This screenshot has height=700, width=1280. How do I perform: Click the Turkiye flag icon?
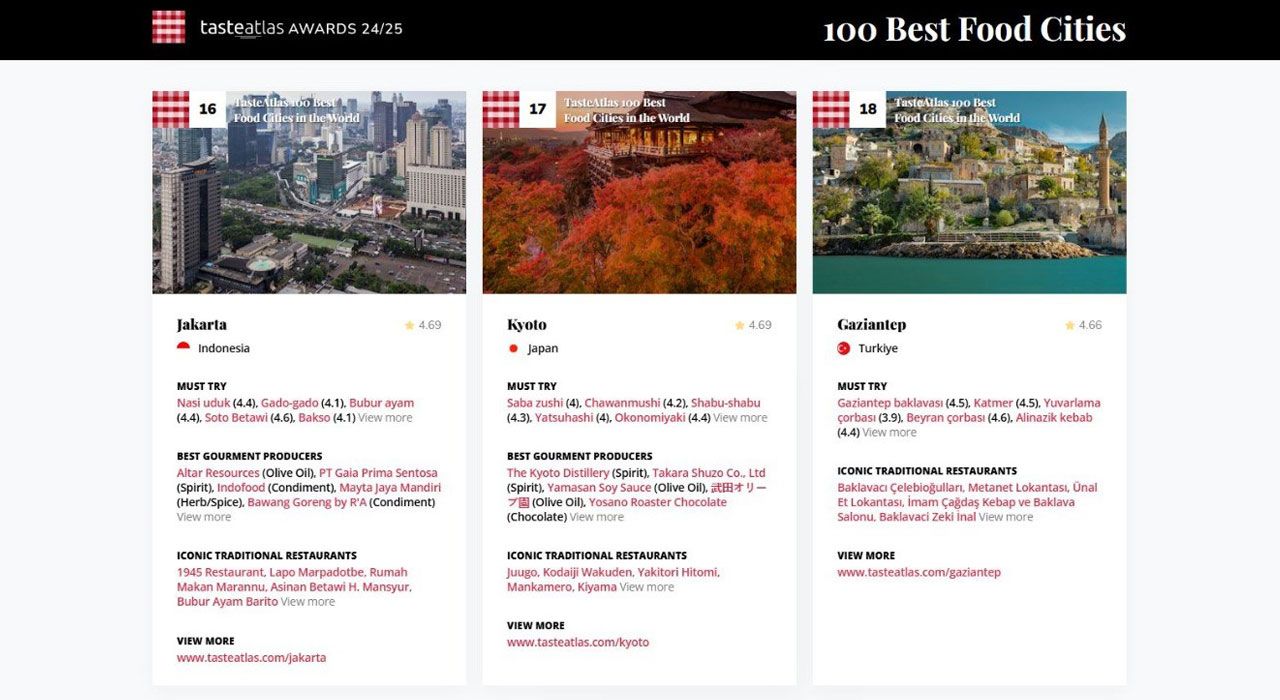point(844,348)
